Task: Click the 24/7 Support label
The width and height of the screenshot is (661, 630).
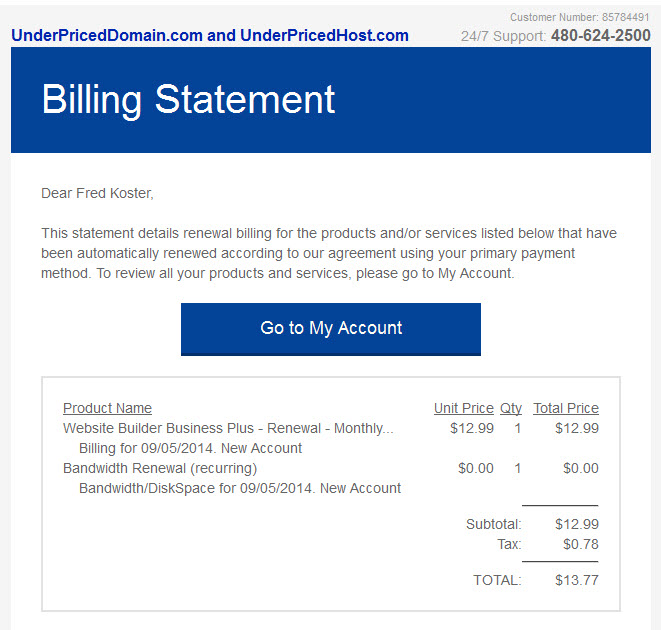Action: tap(504, 36)
